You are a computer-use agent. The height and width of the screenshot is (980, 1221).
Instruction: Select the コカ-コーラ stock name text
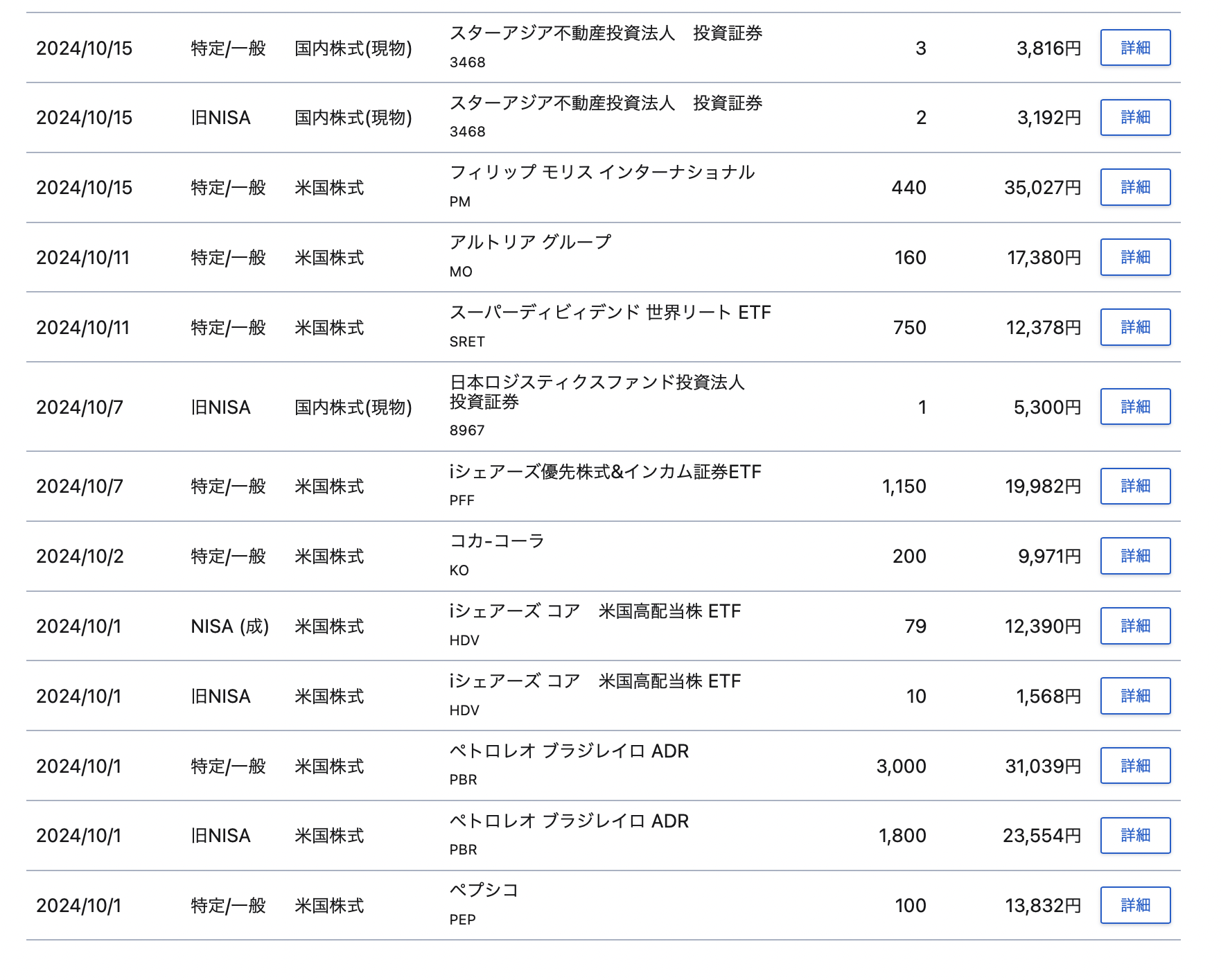click(x=497, y=541)
